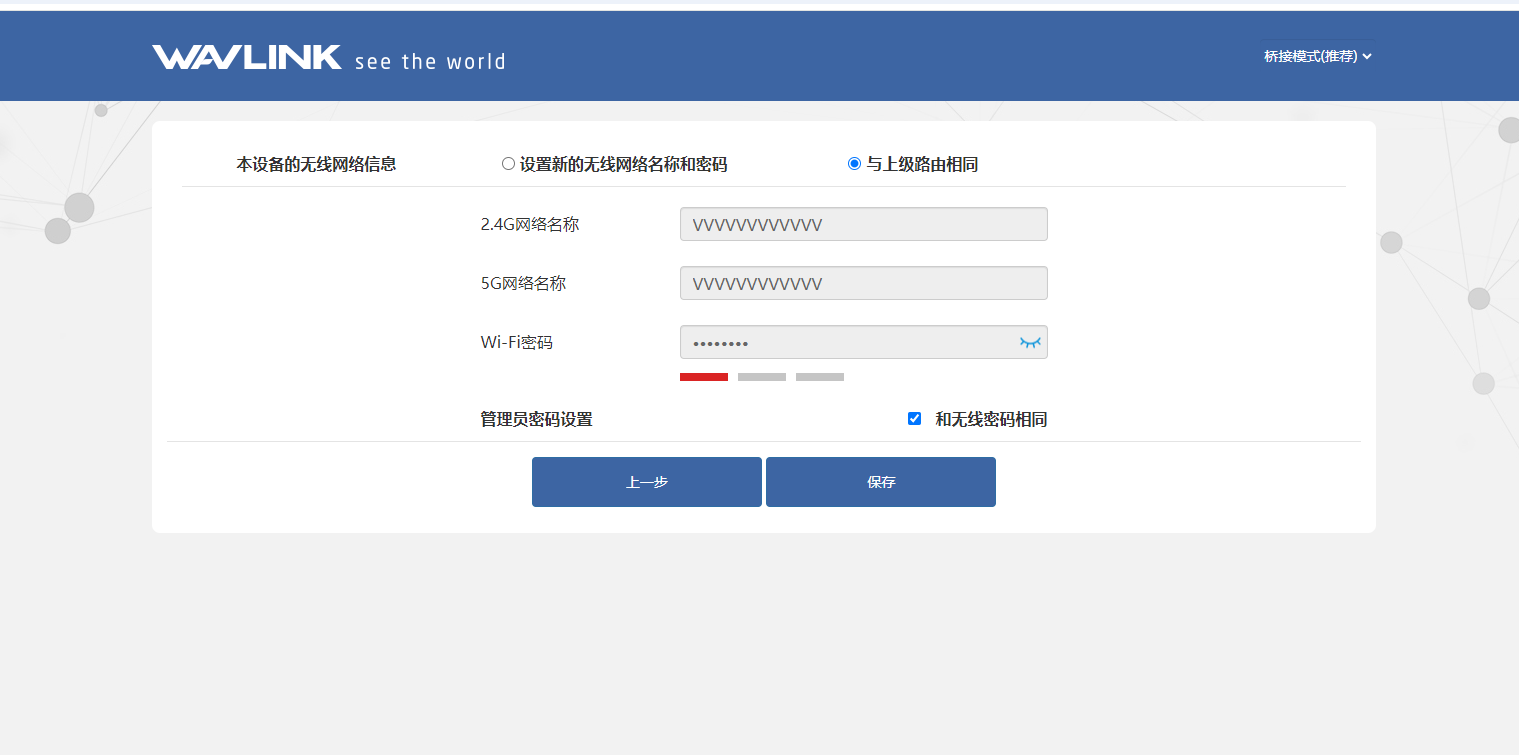Screen dimensions: 1519x755
Task: Uncheck the 和无线密码相同 checkbox
Action: (x=914, y=419)
